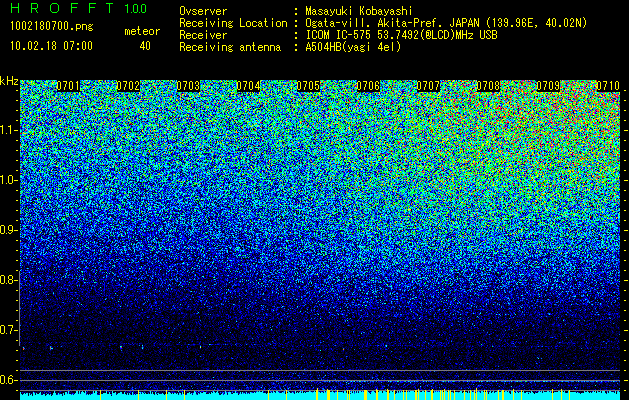Click the 'Ovserver' field label

[x=203, y=11]
